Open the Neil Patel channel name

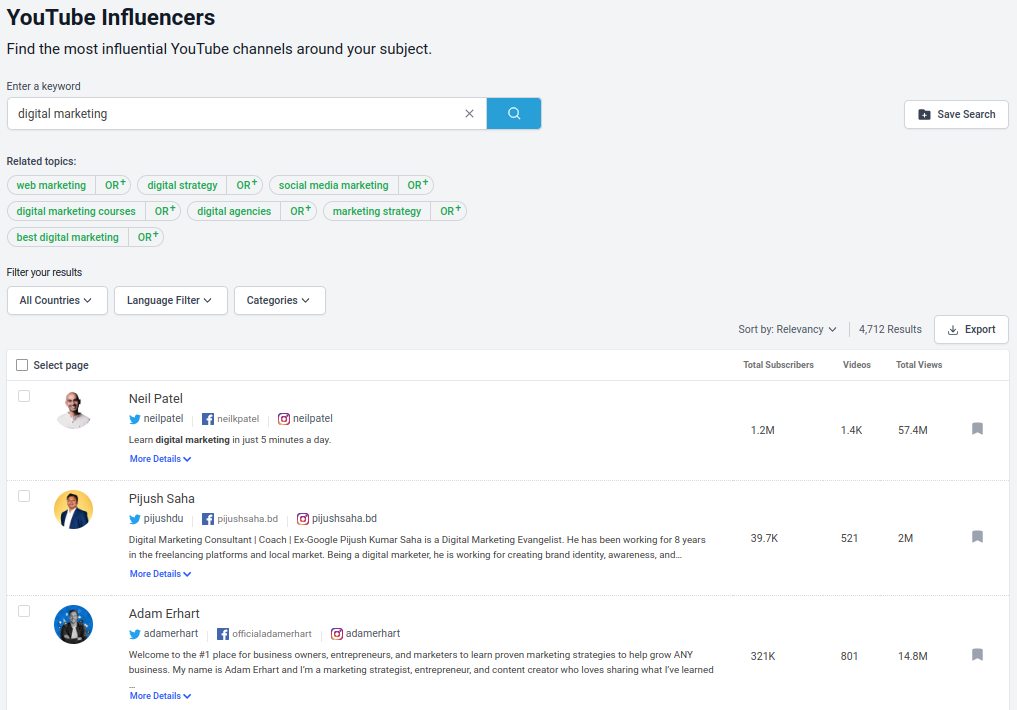tap(156, 398)
